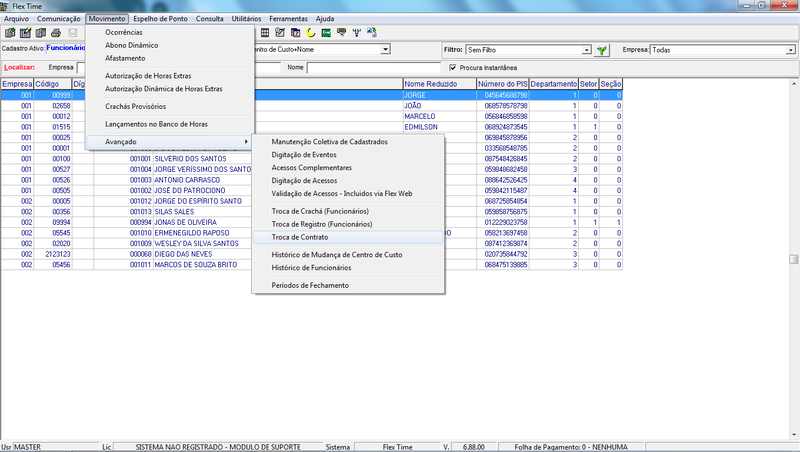
Task: Click the first toolbar icon with green arrow
Action: (x=10, y=33)
